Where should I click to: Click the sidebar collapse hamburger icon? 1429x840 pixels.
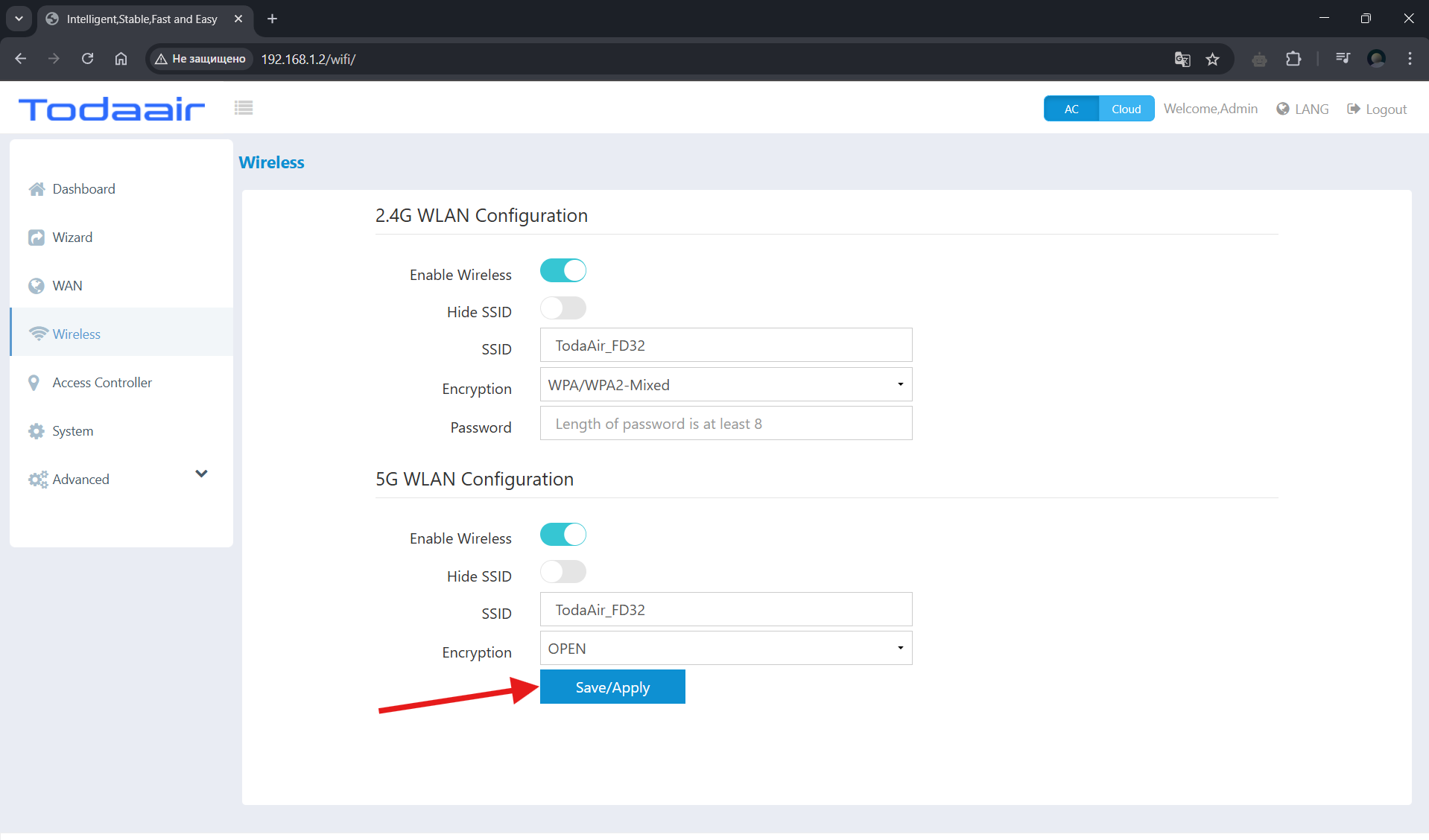pos(244,108)
